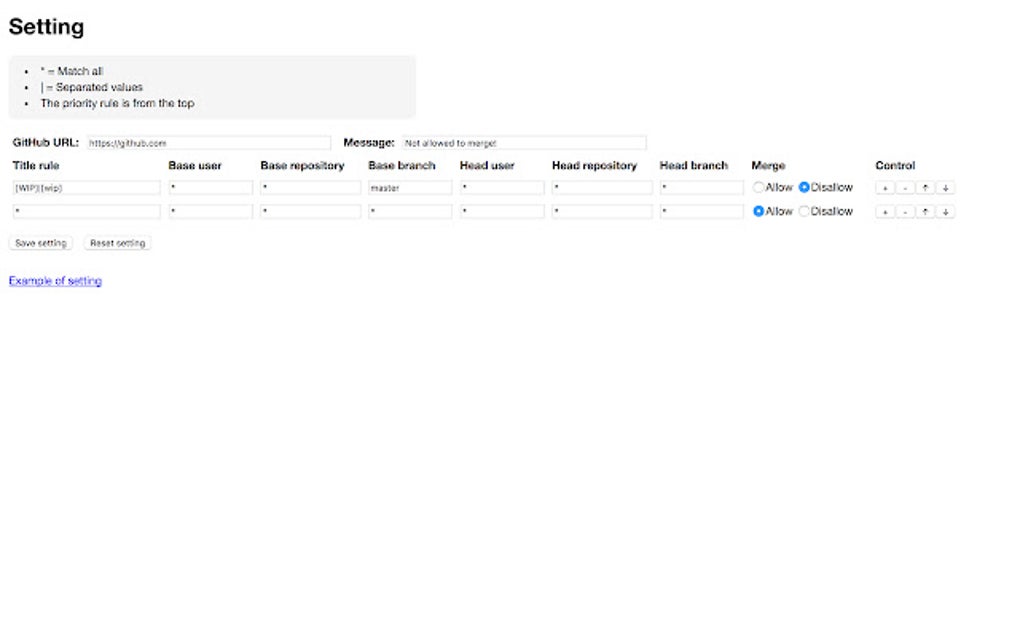Click the second row's Head repository field
Viewport: 1020px width, 638px height.
(x=602, y=212)
